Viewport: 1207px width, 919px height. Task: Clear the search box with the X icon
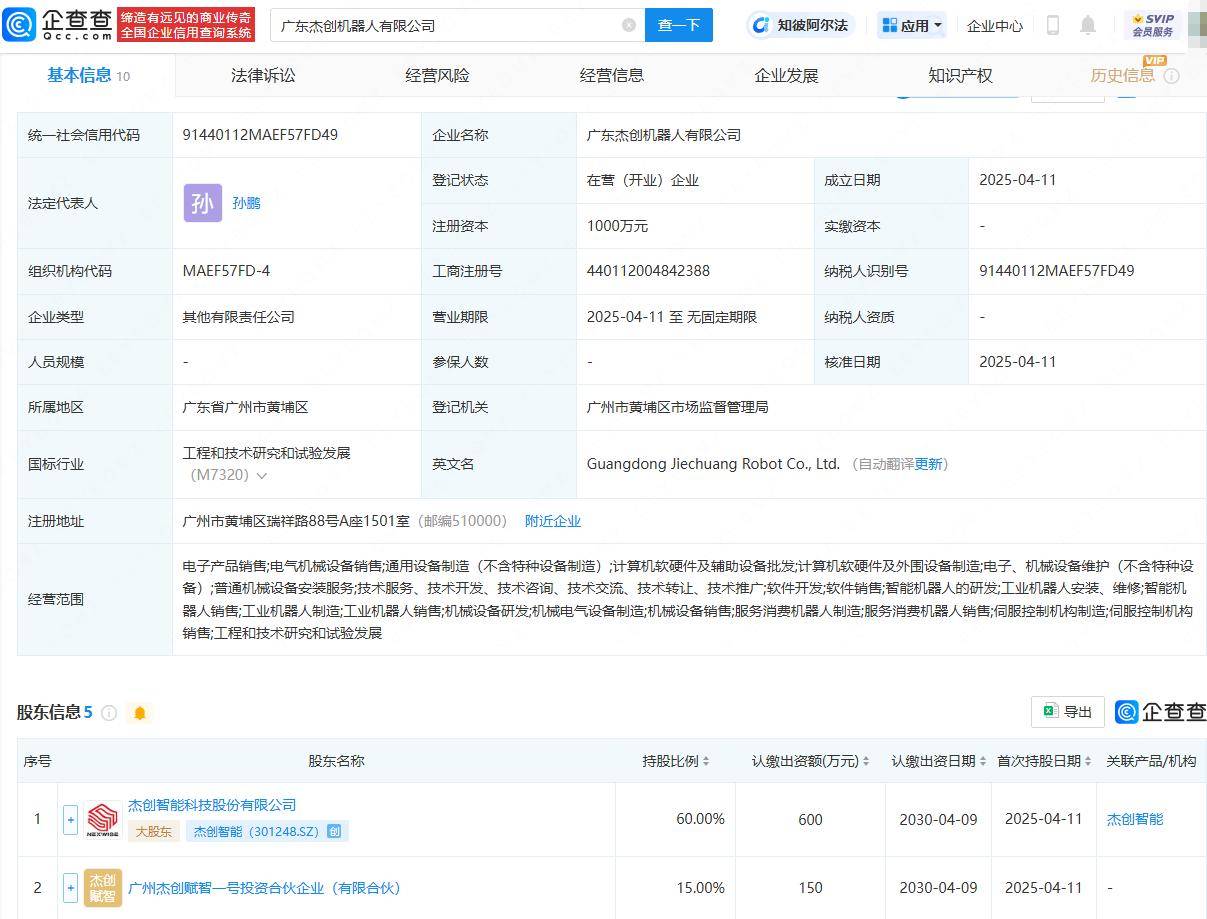(629, 25)
